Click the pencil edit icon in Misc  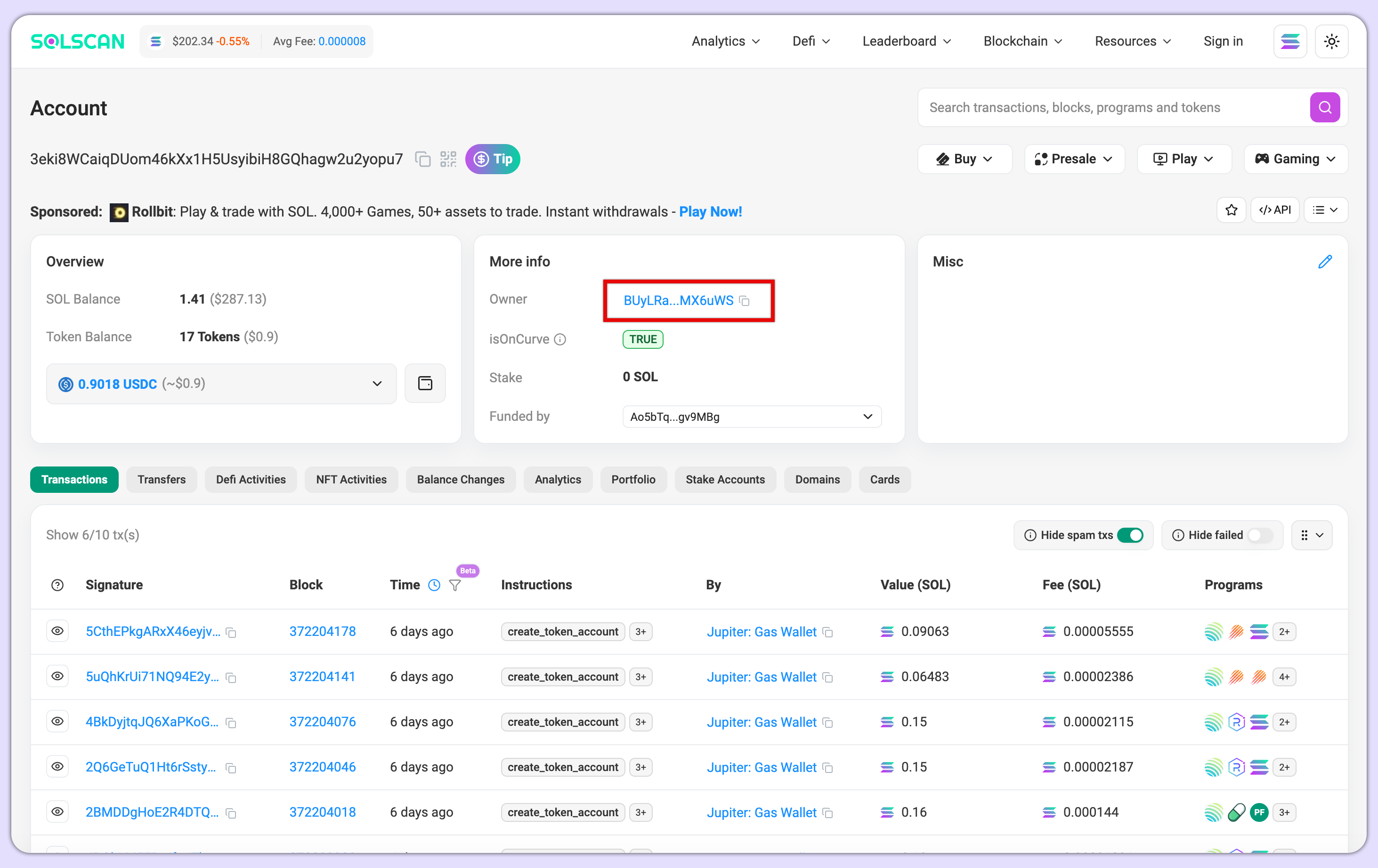1325,261
